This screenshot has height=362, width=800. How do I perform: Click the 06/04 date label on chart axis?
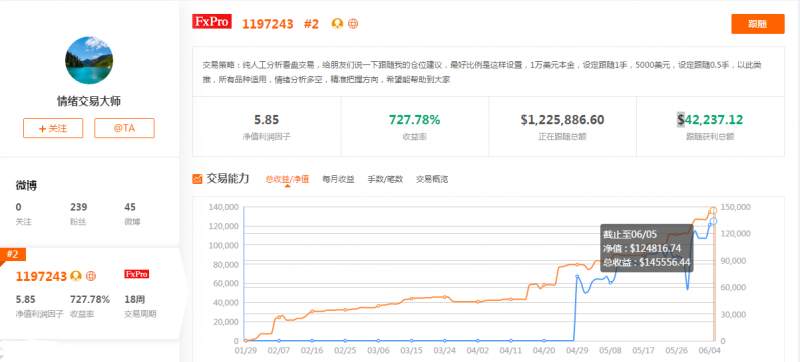coord(709,351)
